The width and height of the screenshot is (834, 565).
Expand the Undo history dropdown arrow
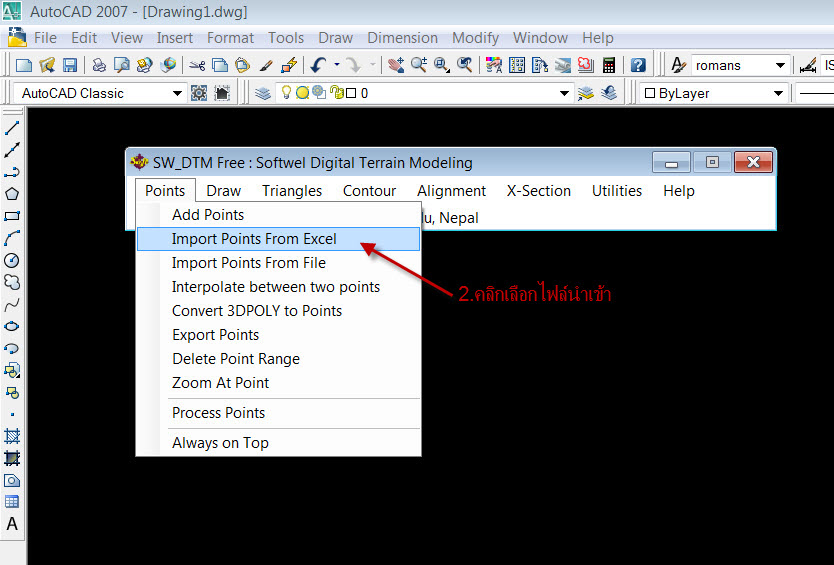pyautogui.click(x=337, y=65)
